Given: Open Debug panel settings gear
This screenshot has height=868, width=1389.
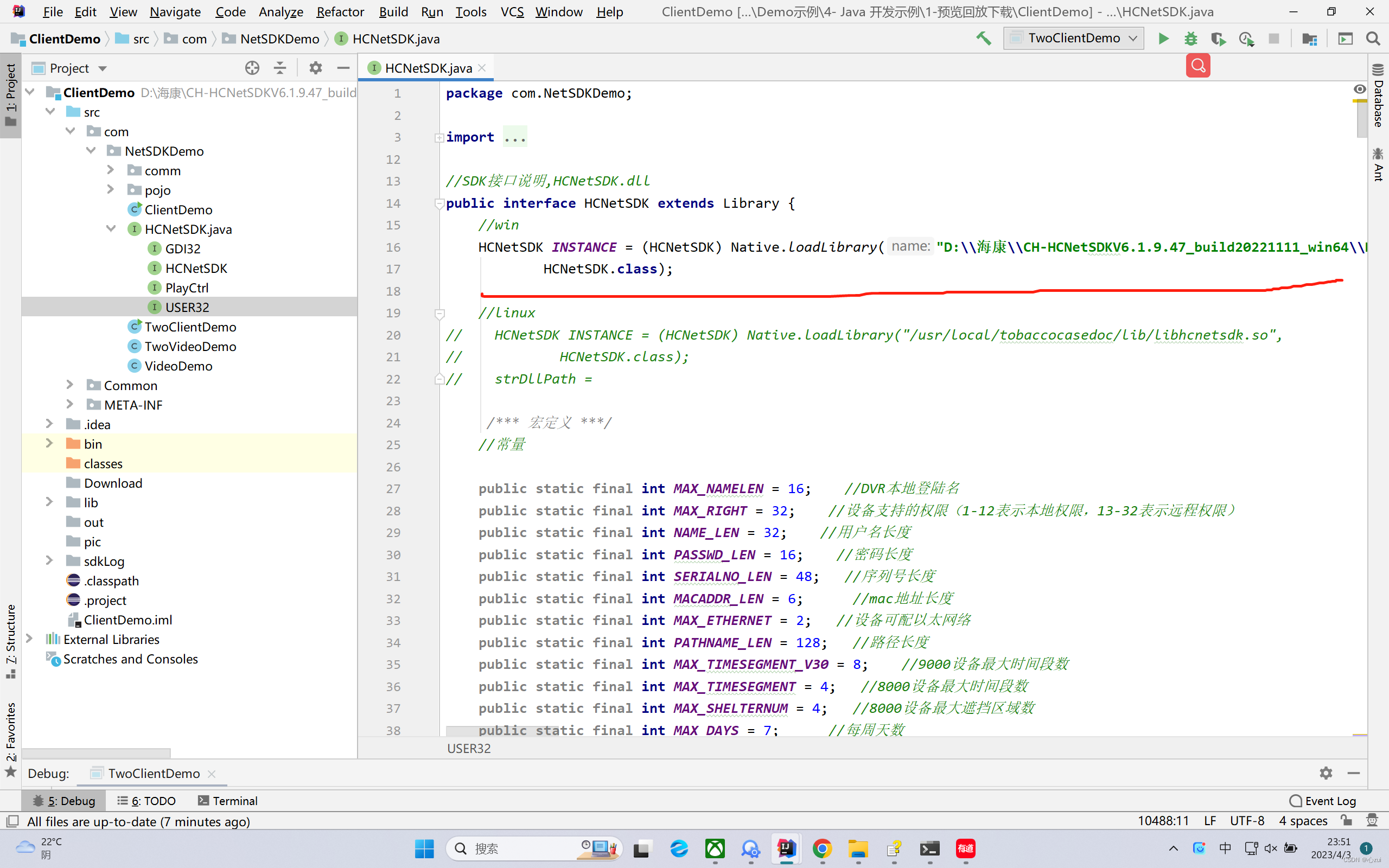Looking at the screenshot, I should point(1326,773).
